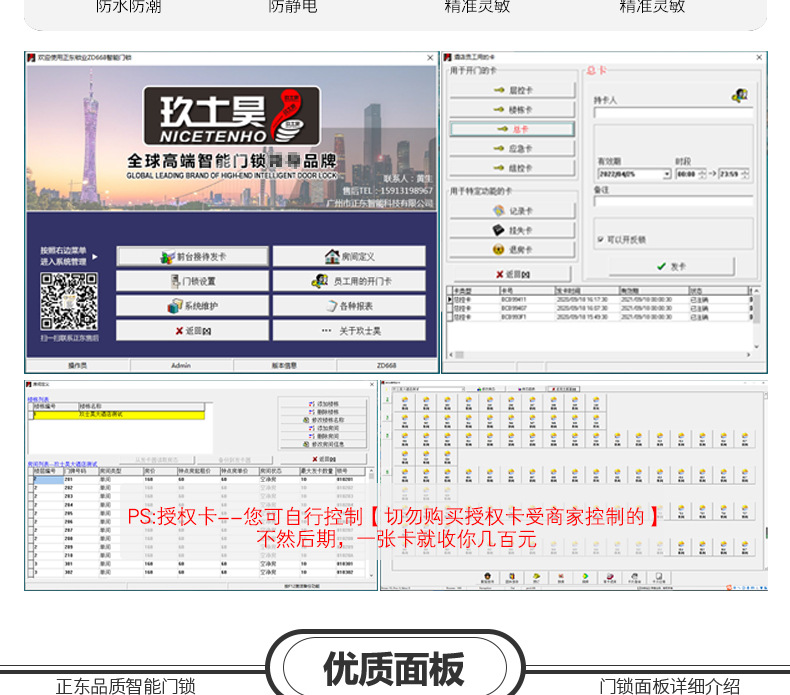Click the person icon in room-status bottom toolbar

pyautogui.click(x=487, y=578)
